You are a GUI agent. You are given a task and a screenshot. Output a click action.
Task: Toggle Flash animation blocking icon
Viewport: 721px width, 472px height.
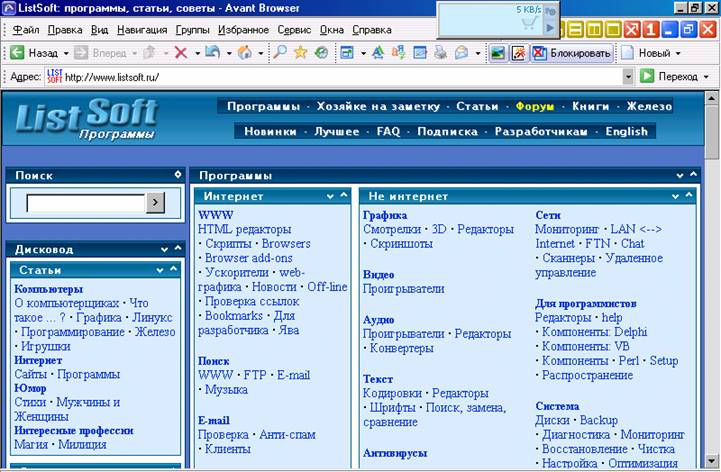coord(519,53)
